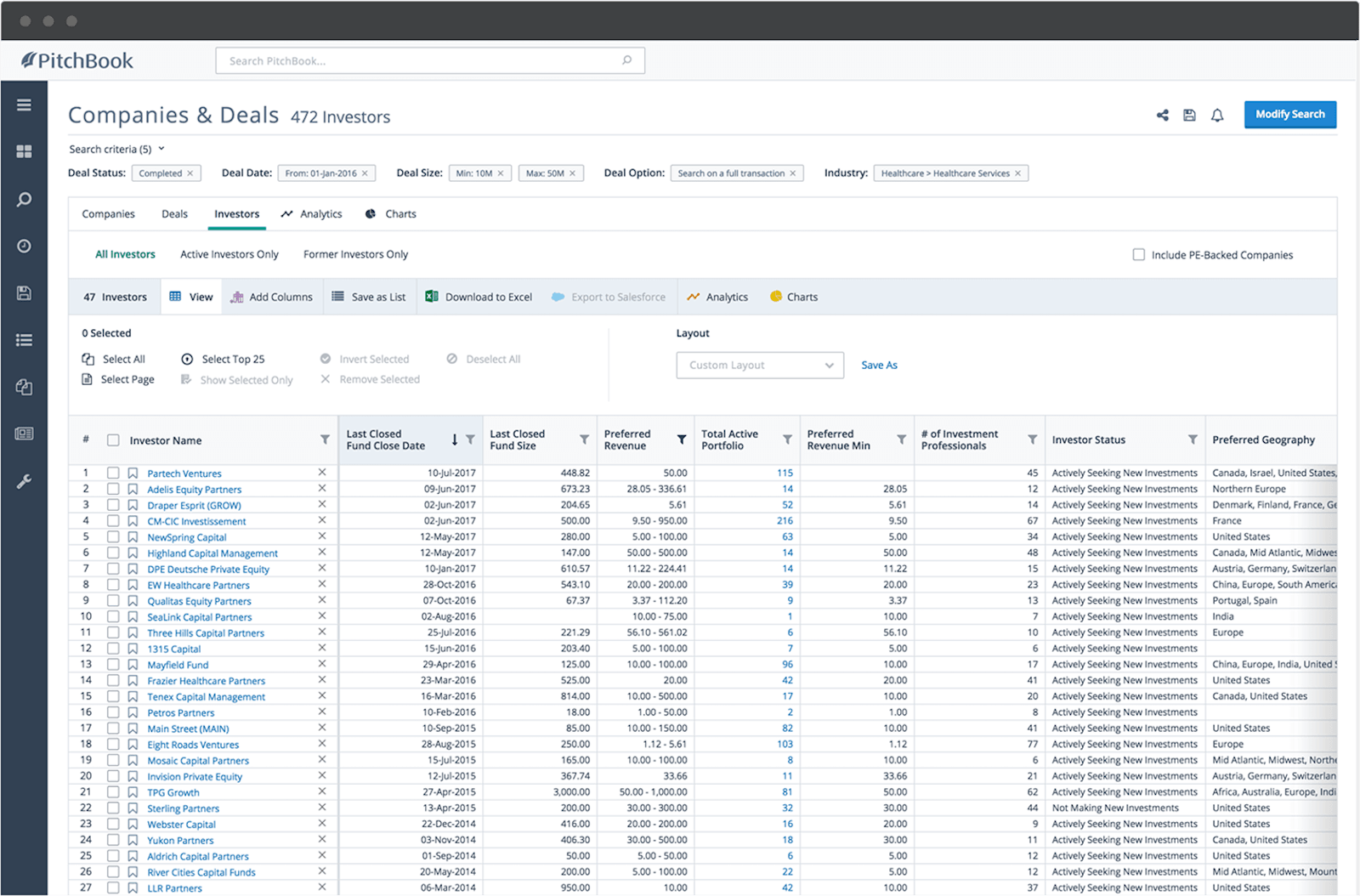Screen dimensions: 1360x896
Task: Enable Include PE-Backed Companies checkbox
Action: (1139, 254)
